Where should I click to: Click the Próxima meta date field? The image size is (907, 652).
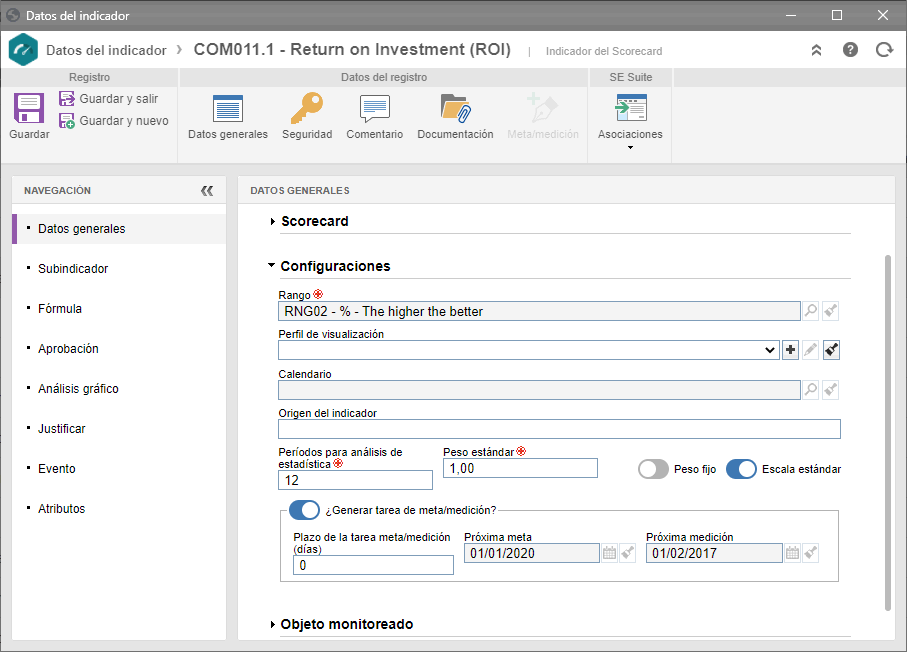532,553
